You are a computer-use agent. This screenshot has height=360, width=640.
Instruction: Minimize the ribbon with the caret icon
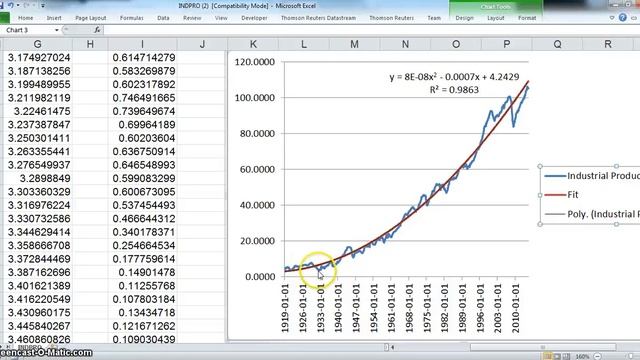tap(611, 18)
